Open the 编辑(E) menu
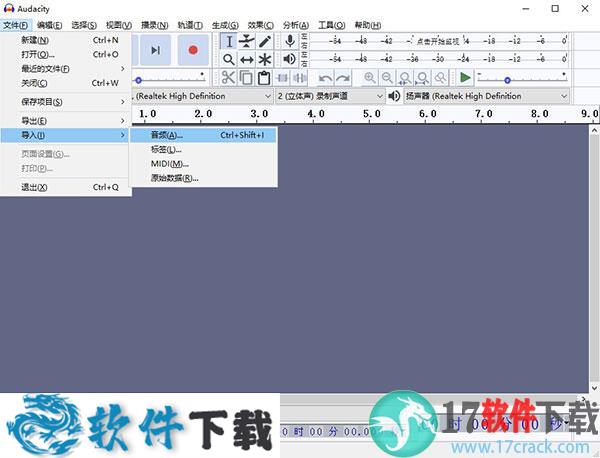The width and height of the screenshot is (600, 458). [x=49, y=25]
